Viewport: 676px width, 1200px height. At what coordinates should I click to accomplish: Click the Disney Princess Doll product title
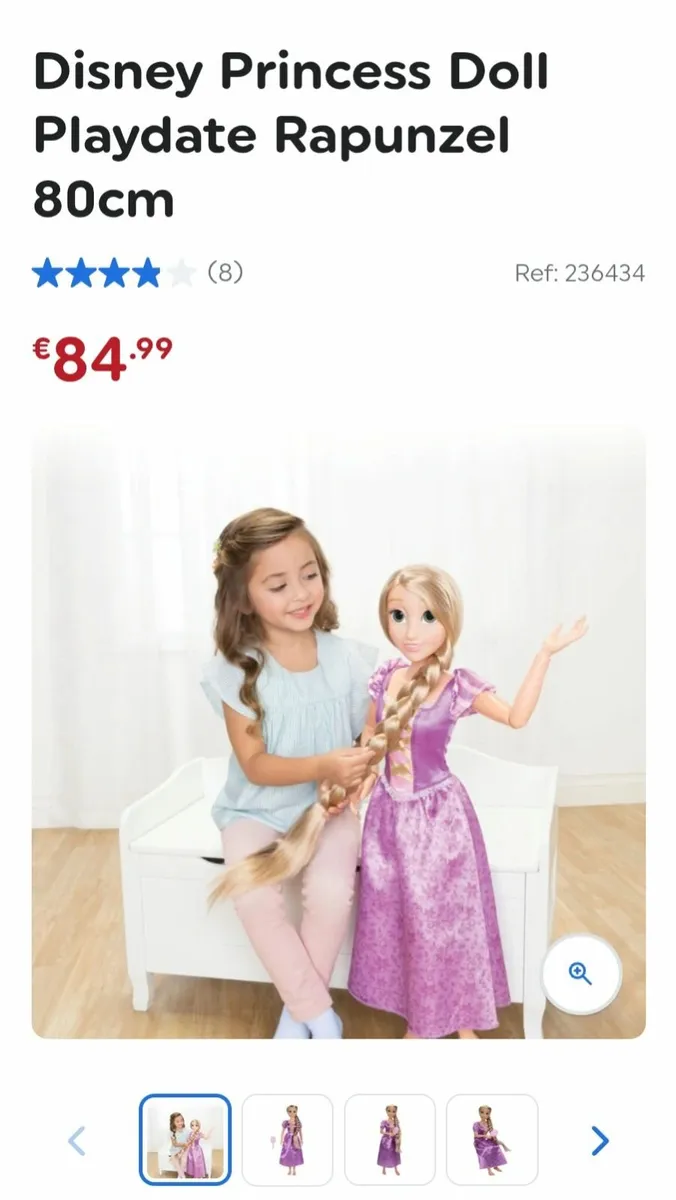pyautogui.click(x=291, y=135)
